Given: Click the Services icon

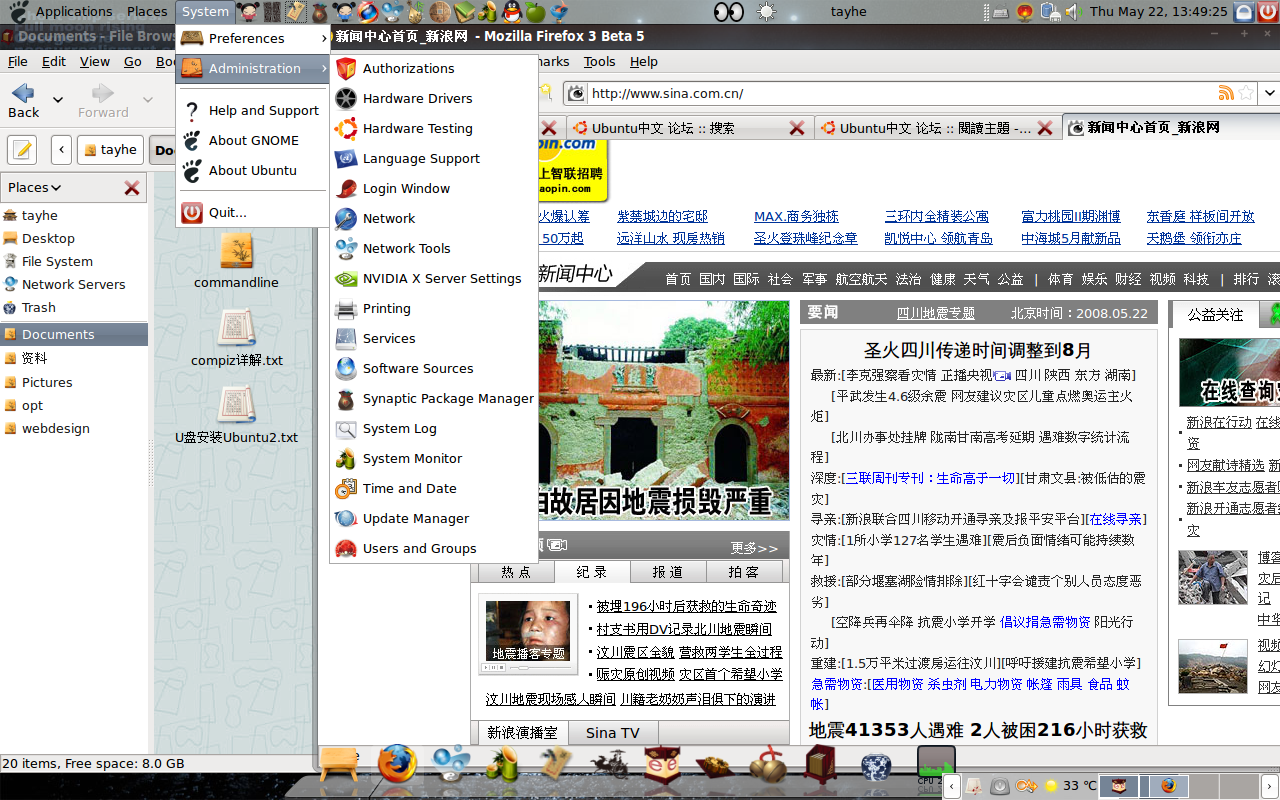Looking at the screenshot, I should [346, 338].
